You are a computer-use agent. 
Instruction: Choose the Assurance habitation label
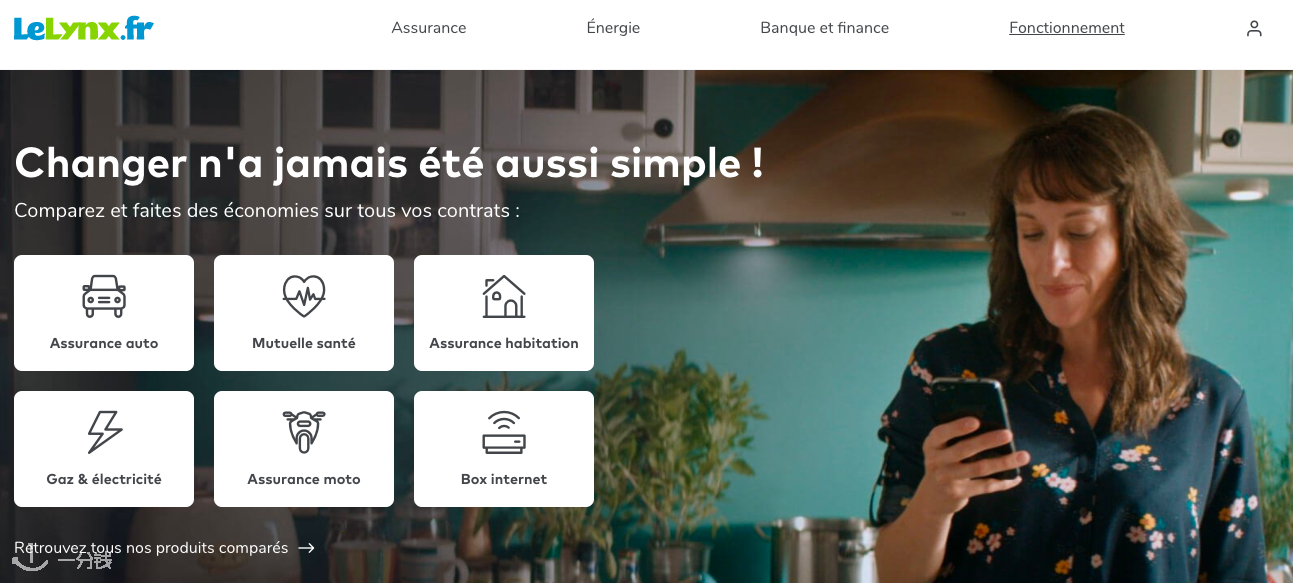click(x=504, y=343)
